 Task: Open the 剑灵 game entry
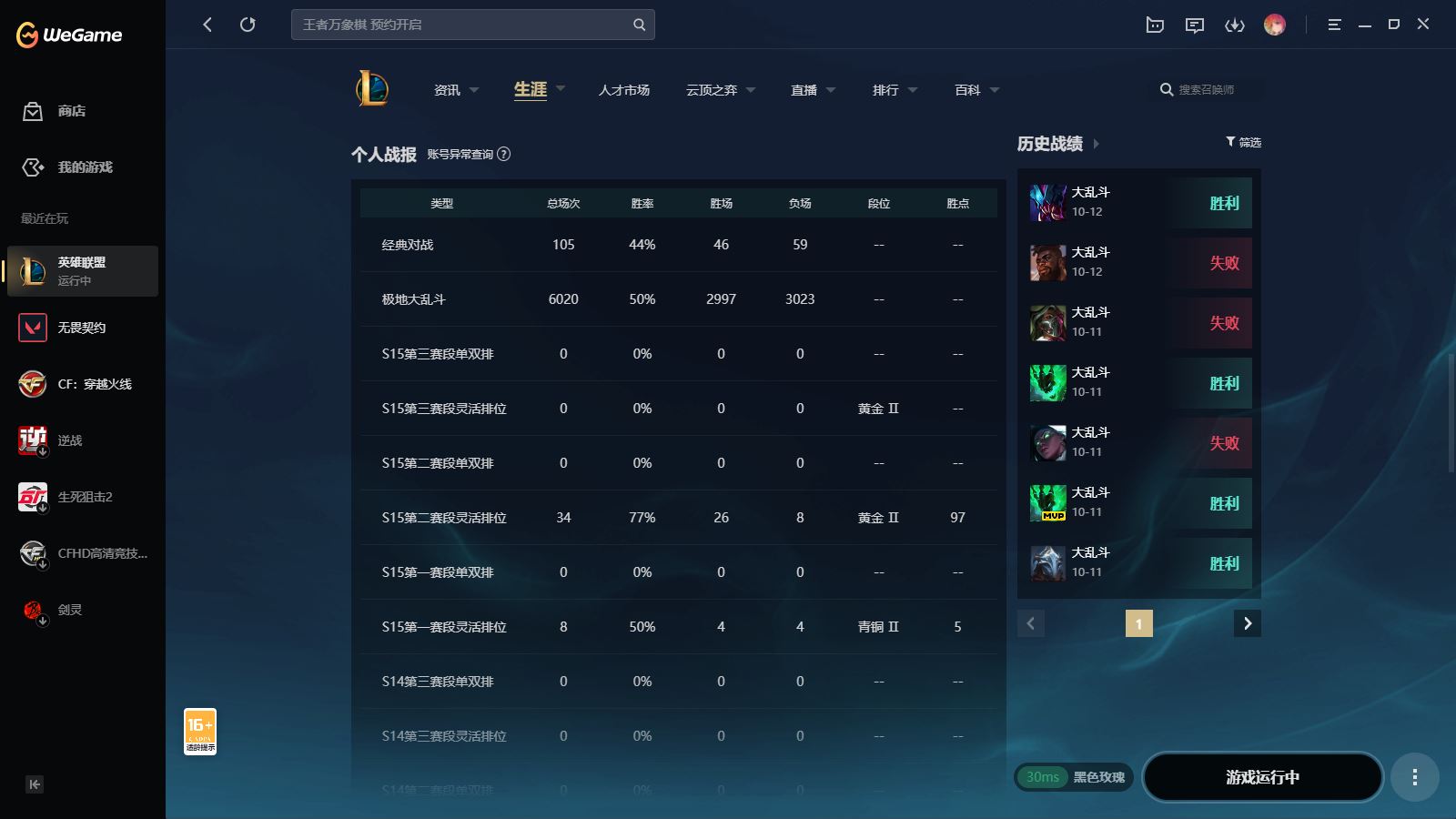pyautogui.click(x=82, y=610)
